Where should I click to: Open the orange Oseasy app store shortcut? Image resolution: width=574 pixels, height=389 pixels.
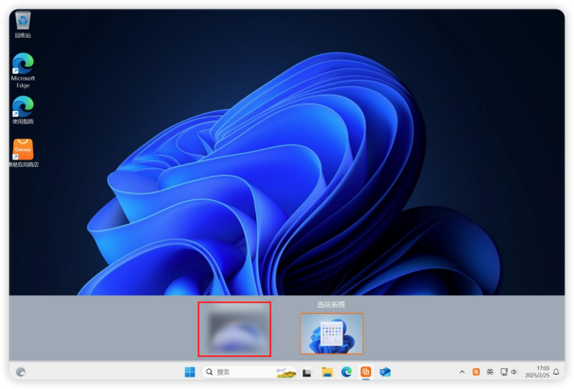coord(23,153)
